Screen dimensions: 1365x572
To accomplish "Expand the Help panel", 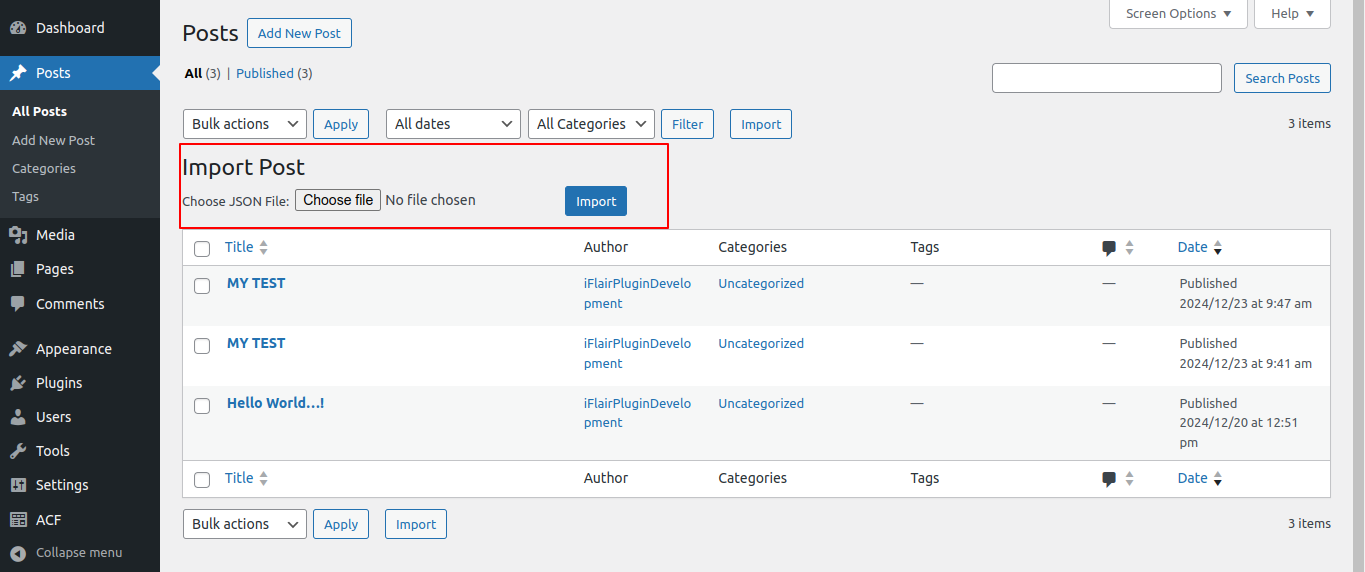I will [x=1292, y=14].
